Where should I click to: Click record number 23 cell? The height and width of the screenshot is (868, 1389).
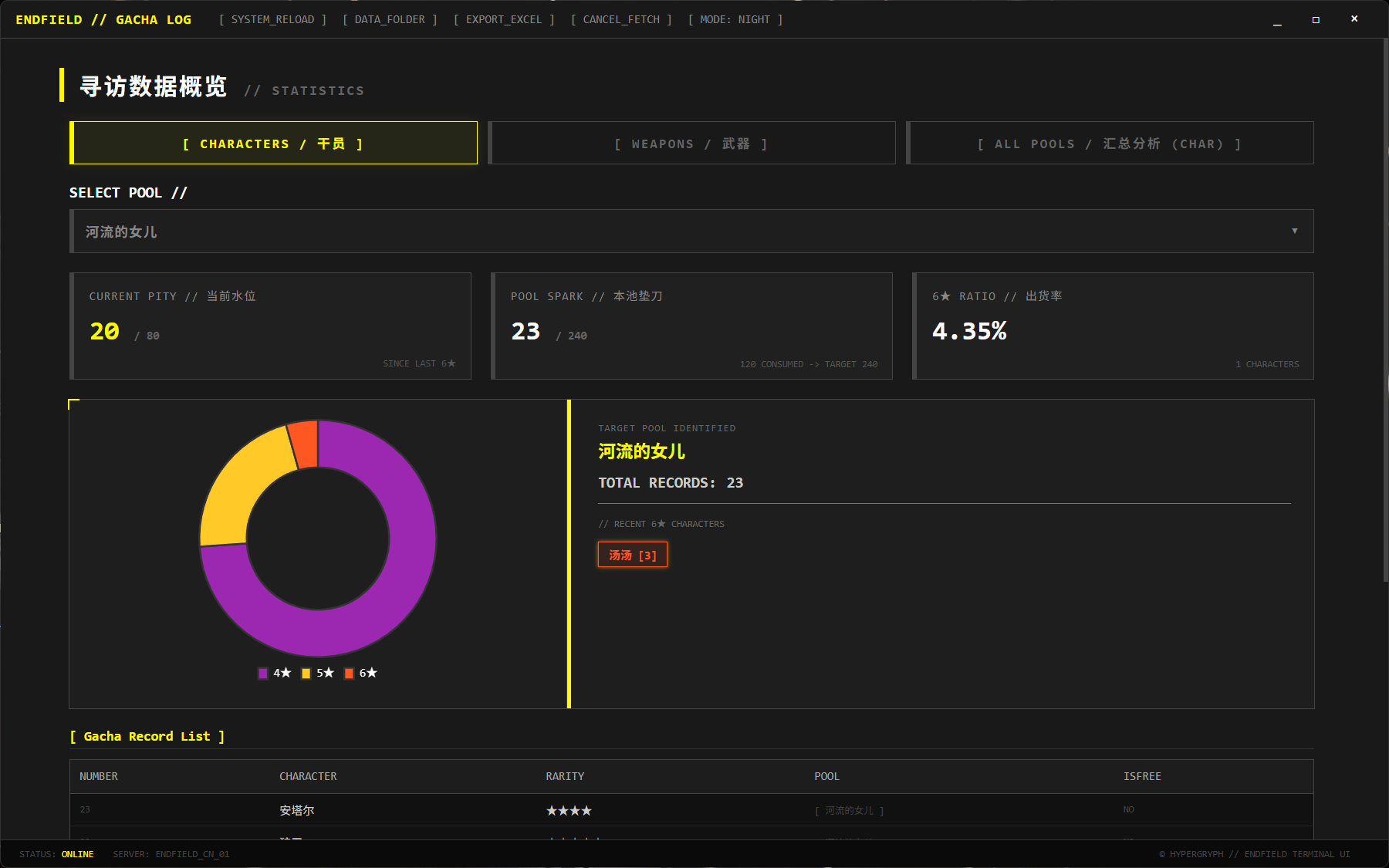pos(85,809)
